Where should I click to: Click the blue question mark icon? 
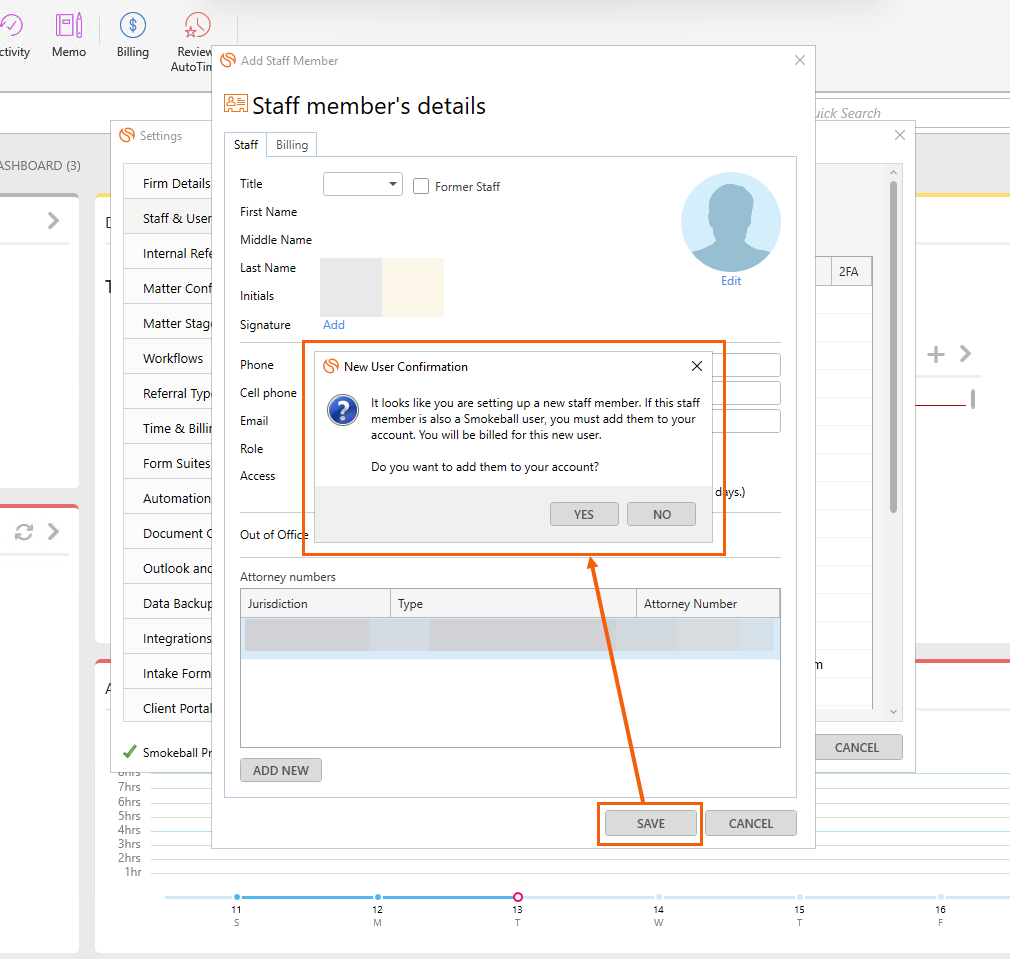click(344, 410)
